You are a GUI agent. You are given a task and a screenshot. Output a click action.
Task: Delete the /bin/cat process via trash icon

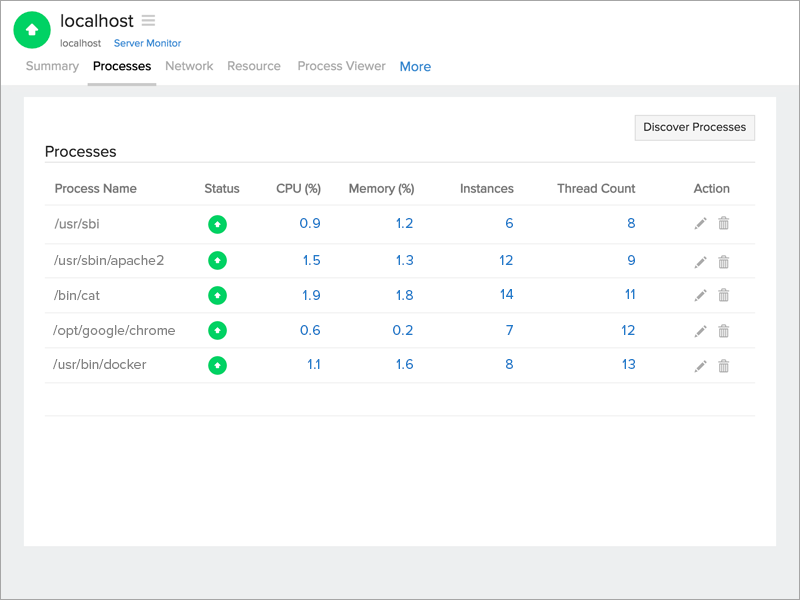[724, 294]
